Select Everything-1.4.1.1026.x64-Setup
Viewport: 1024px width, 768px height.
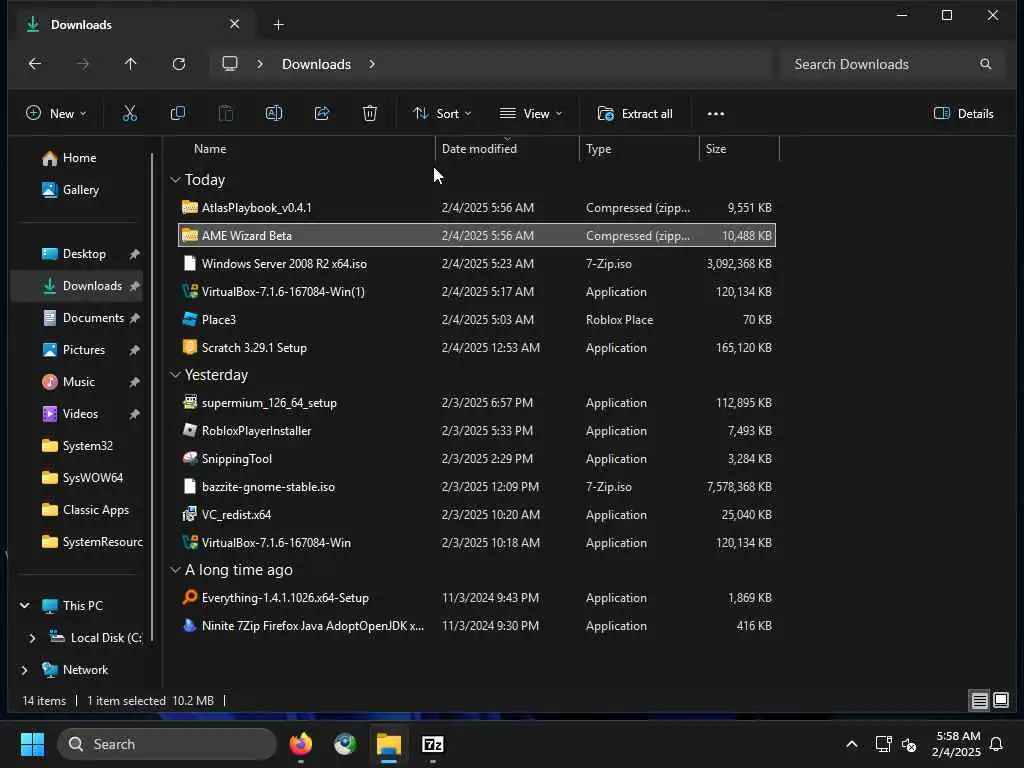[477, 598]
